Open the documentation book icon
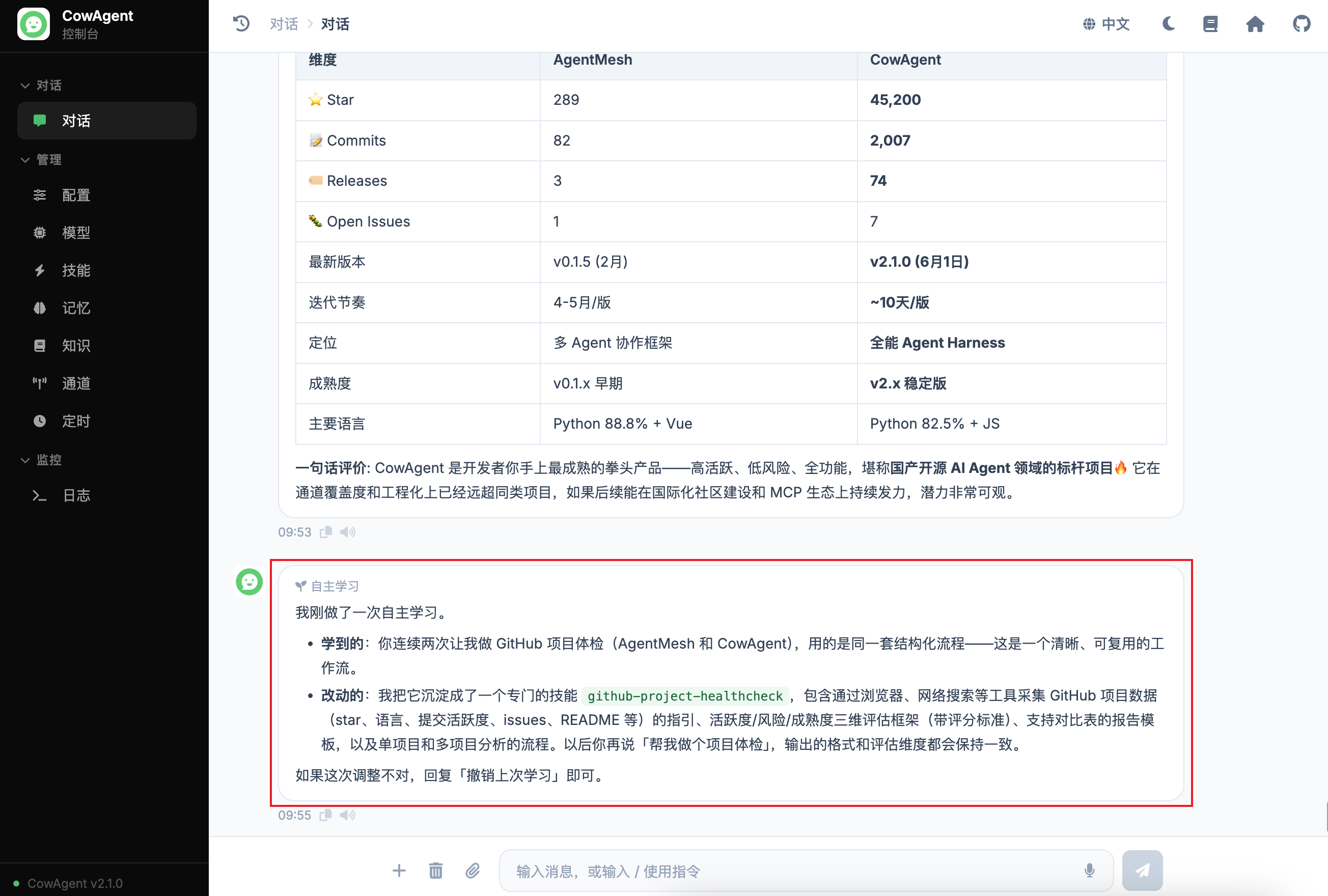 [x=1210, y=24]
